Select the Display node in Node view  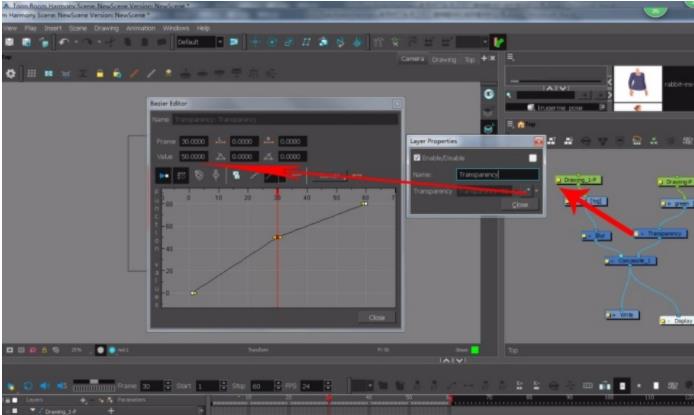tap(677, 320)
